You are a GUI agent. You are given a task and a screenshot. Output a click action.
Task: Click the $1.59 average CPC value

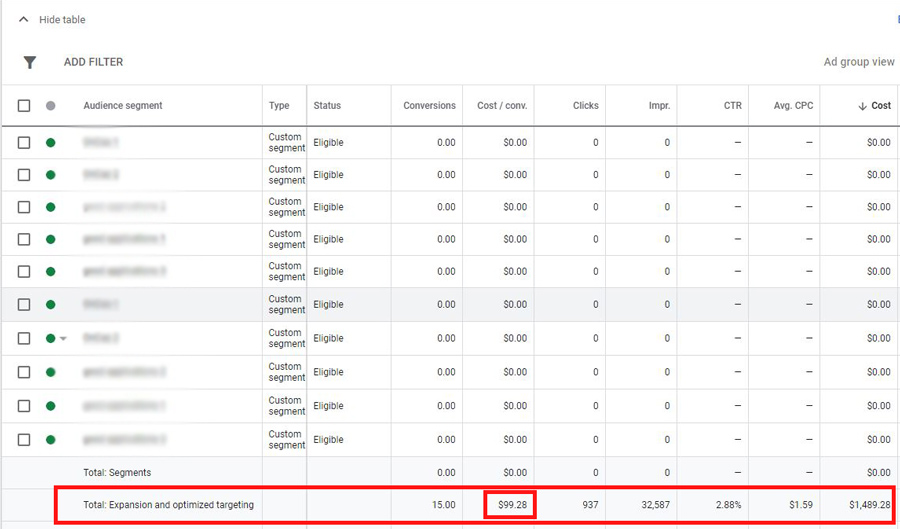(801, 505)
